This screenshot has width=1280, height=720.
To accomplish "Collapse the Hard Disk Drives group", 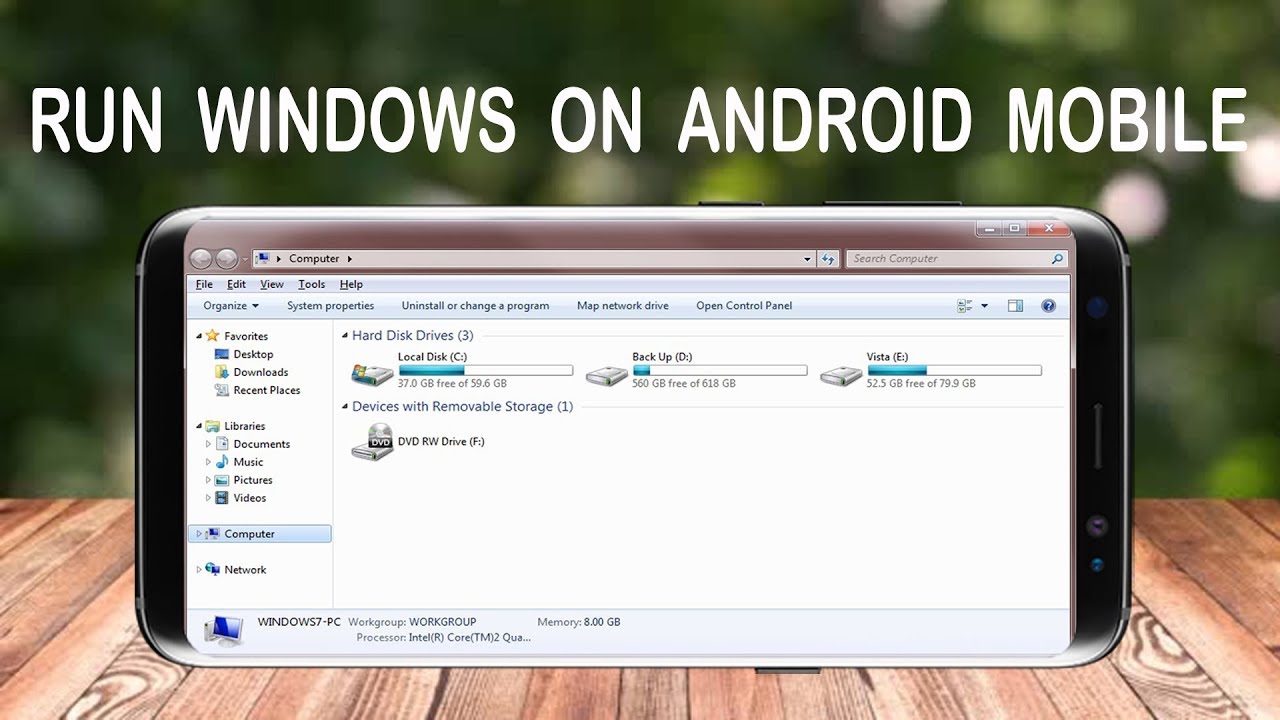I will pyautogui.click(x=345, y=337).
